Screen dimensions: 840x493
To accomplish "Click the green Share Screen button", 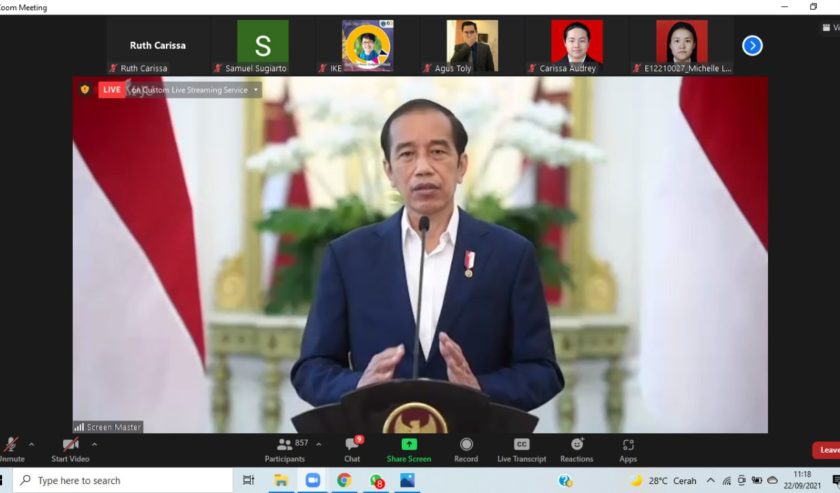I will pyautogui.click(x=409, y=450).
